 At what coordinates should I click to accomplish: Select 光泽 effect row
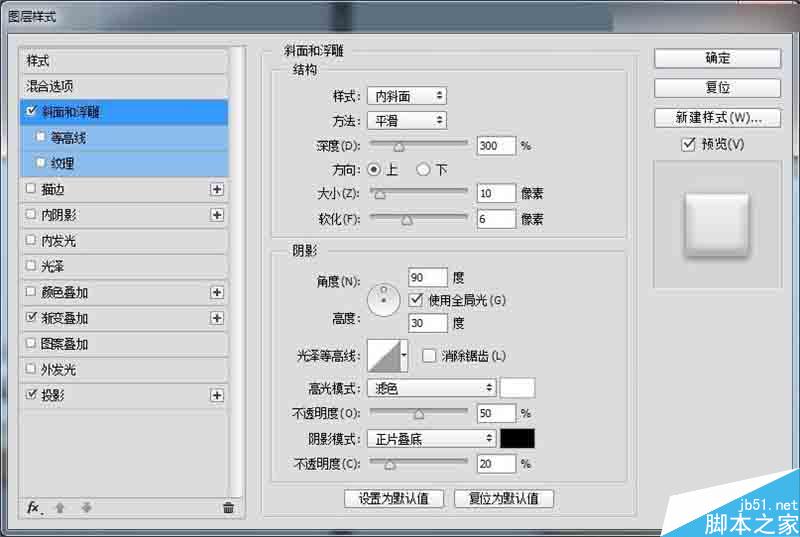click(124, 266)
